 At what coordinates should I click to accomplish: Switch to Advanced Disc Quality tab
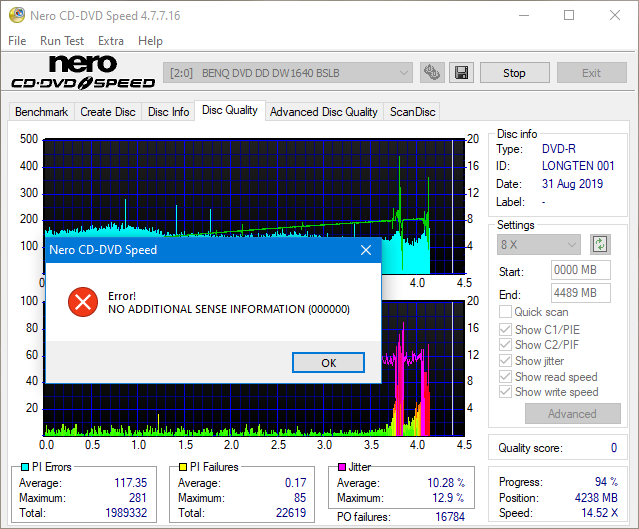point(324,112)
